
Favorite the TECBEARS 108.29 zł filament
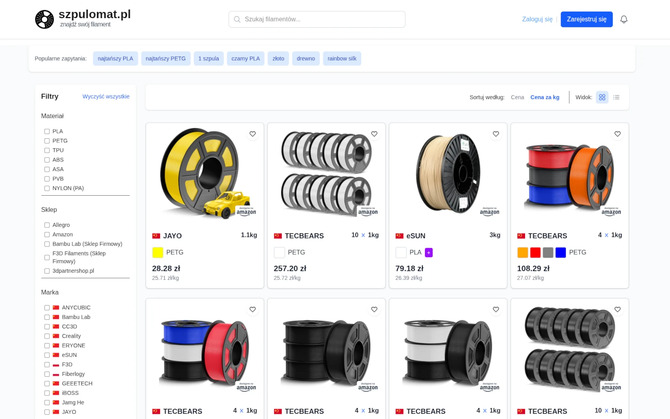tap(617, 134)
